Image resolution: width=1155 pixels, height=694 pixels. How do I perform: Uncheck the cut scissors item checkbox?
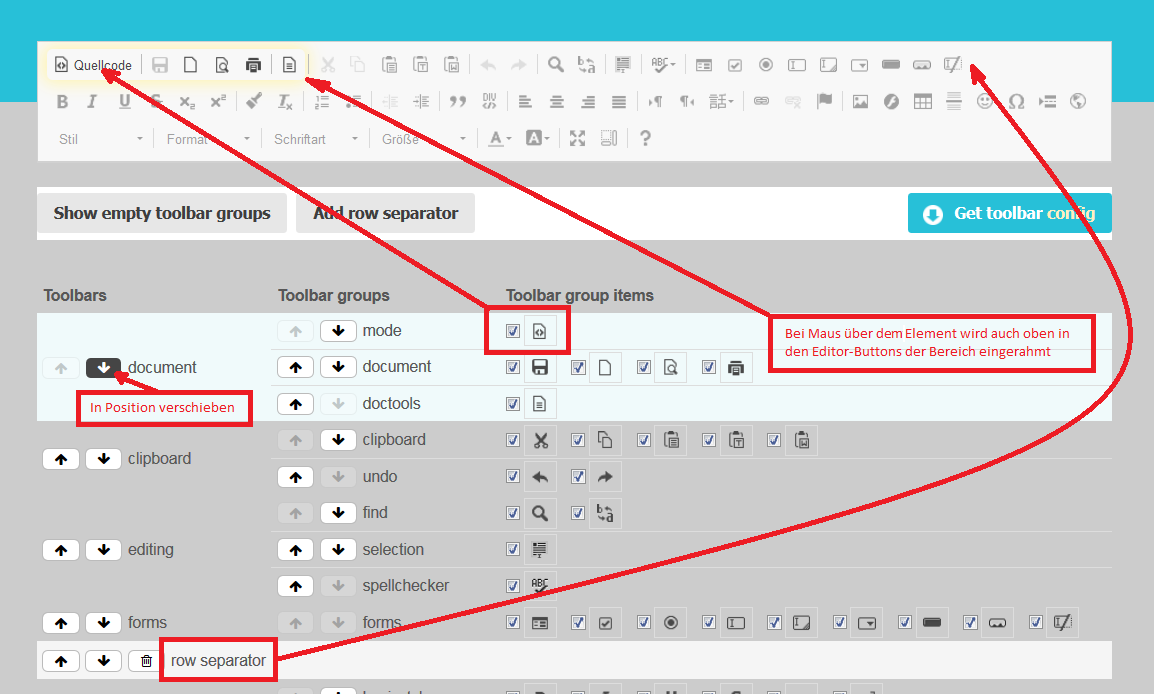[513, 440]
